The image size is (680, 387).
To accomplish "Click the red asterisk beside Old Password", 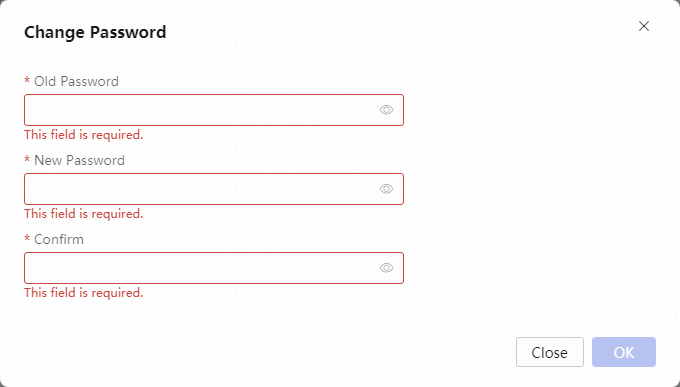I will (27, 80).
